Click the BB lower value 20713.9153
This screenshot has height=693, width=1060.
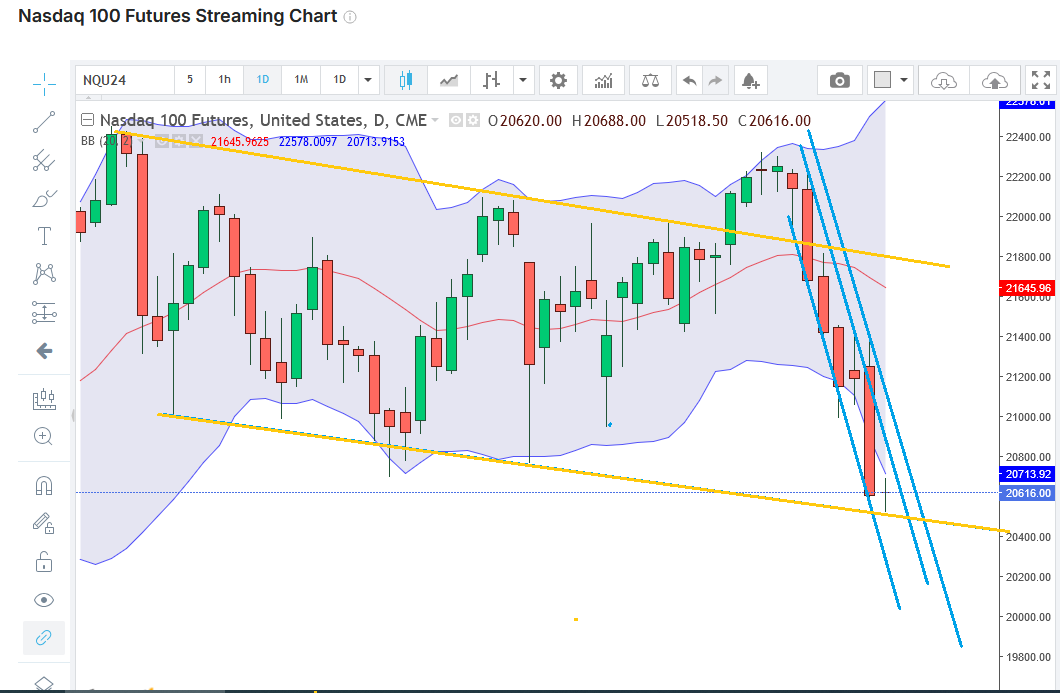(x=376, y=141)
